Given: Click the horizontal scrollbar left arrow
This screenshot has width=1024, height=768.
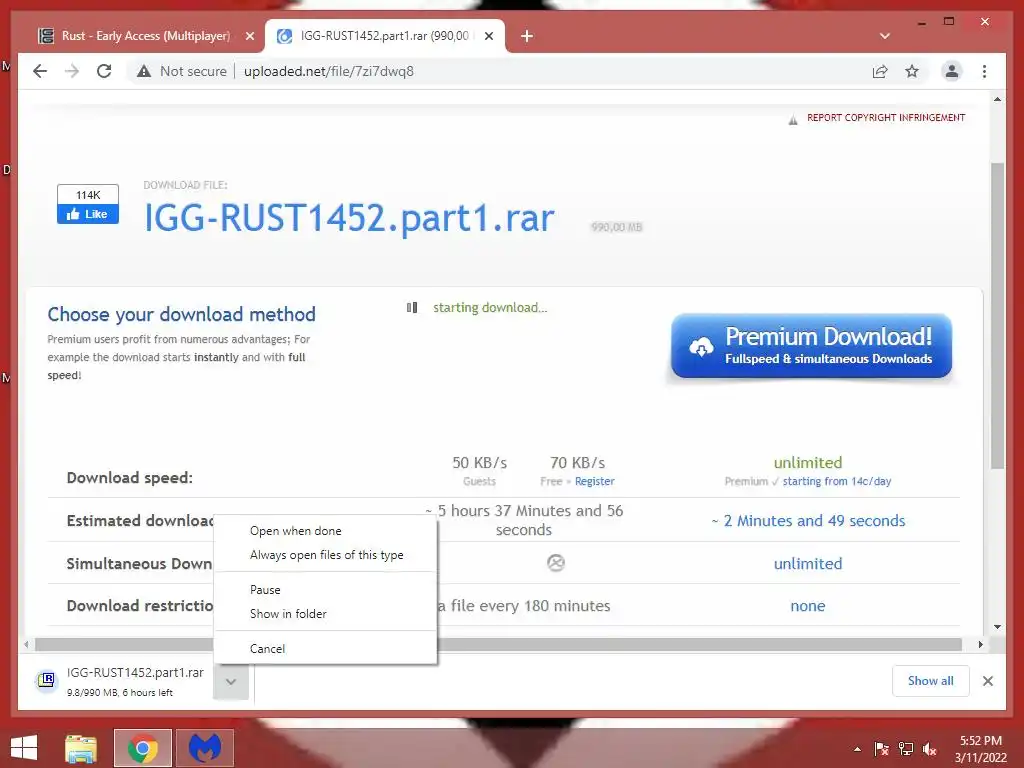Looking at the screenshot, I should pos(25,645).
